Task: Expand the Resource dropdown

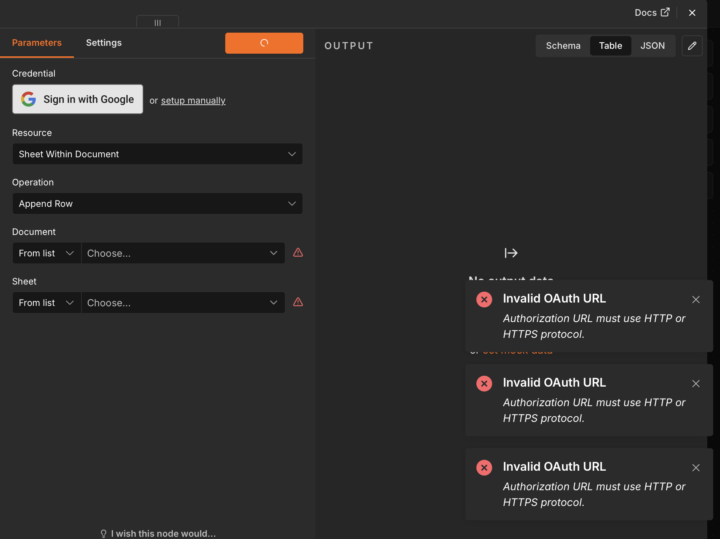Action: pyautogui.click(x=158, y=154)
